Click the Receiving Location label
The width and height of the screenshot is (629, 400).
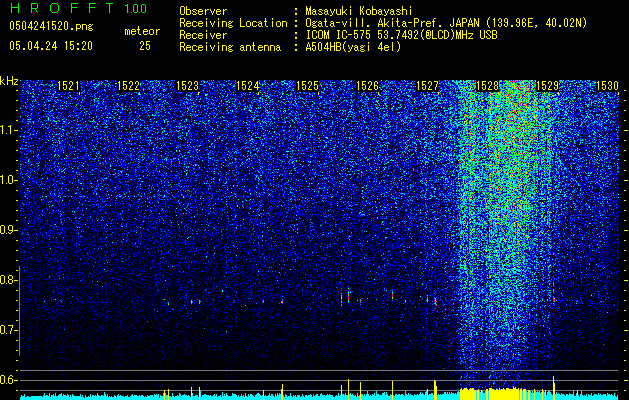[233, 23]
